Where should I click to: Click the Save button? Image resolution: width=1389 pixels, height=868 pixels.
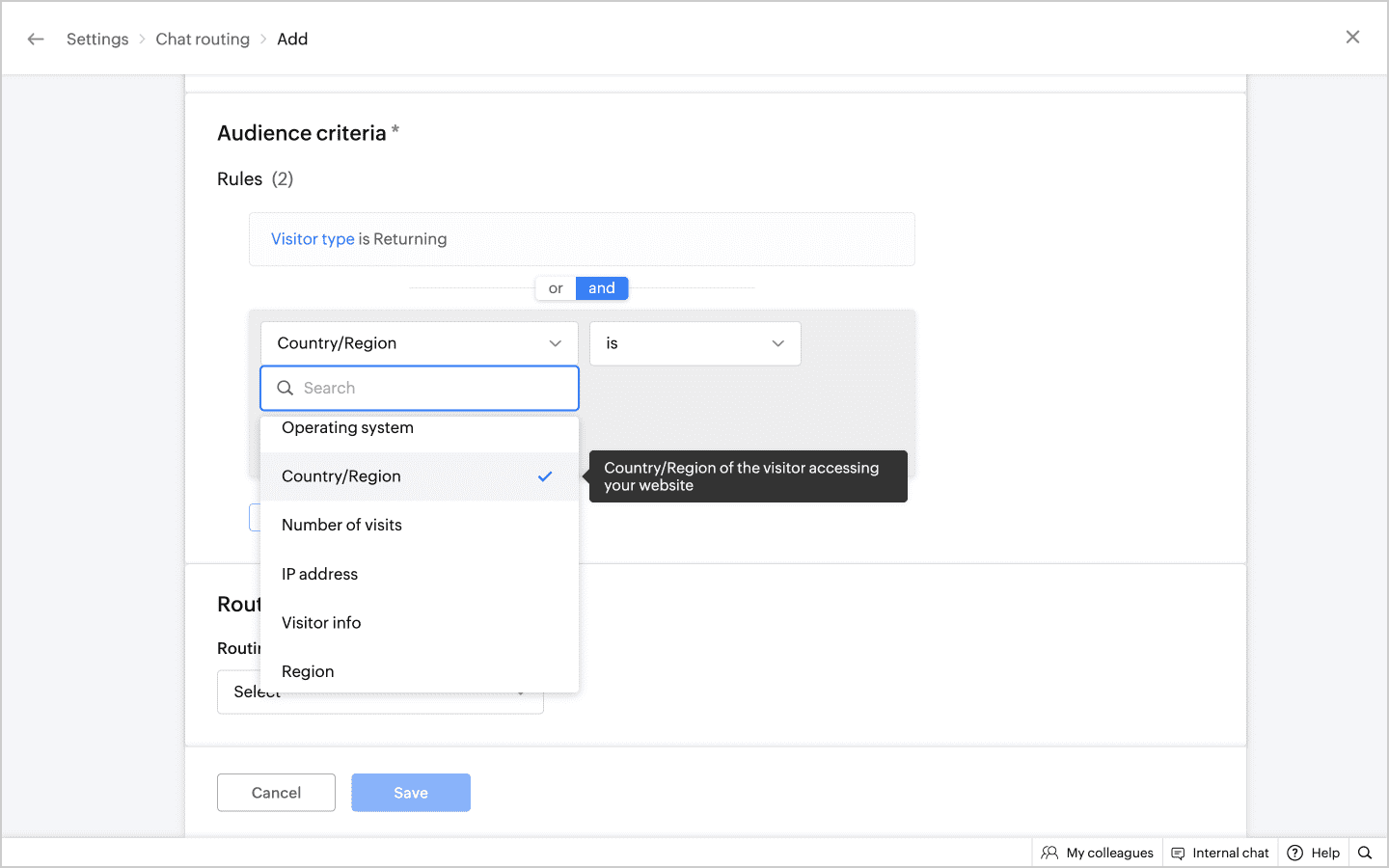(411, 793)
